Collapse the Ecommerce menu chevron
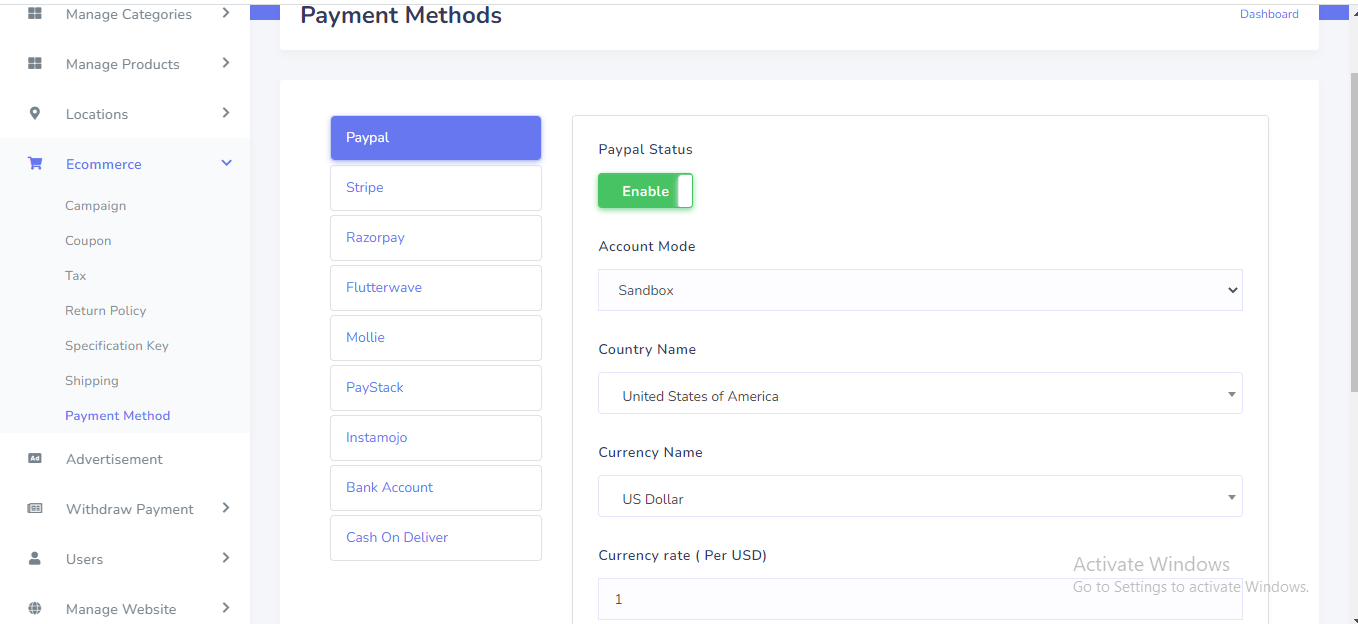Screen dimensions: 1358x624 point(226,163)
